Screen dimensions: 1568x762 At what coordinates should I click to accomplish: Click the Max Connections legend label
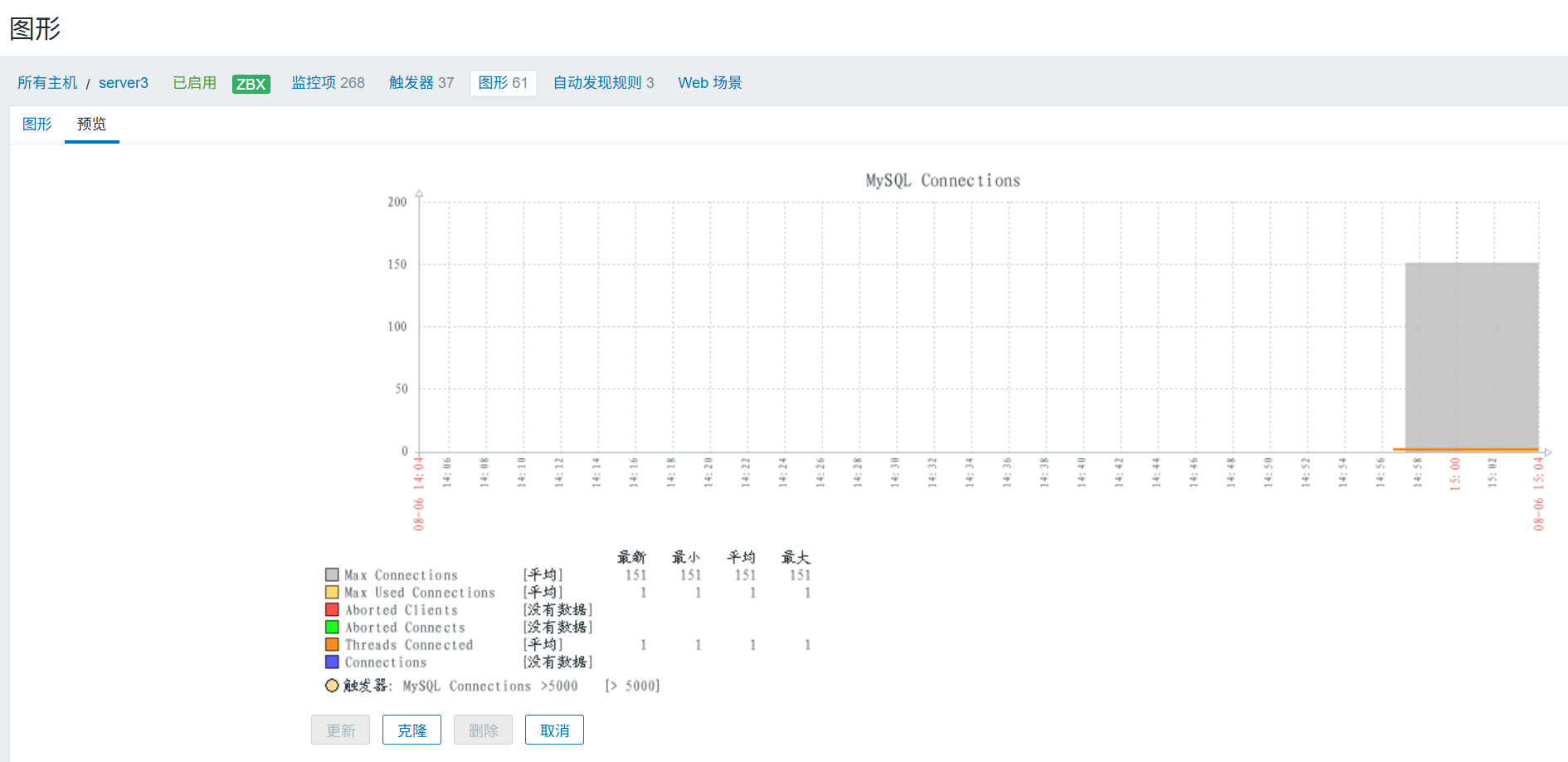[402, 575]
